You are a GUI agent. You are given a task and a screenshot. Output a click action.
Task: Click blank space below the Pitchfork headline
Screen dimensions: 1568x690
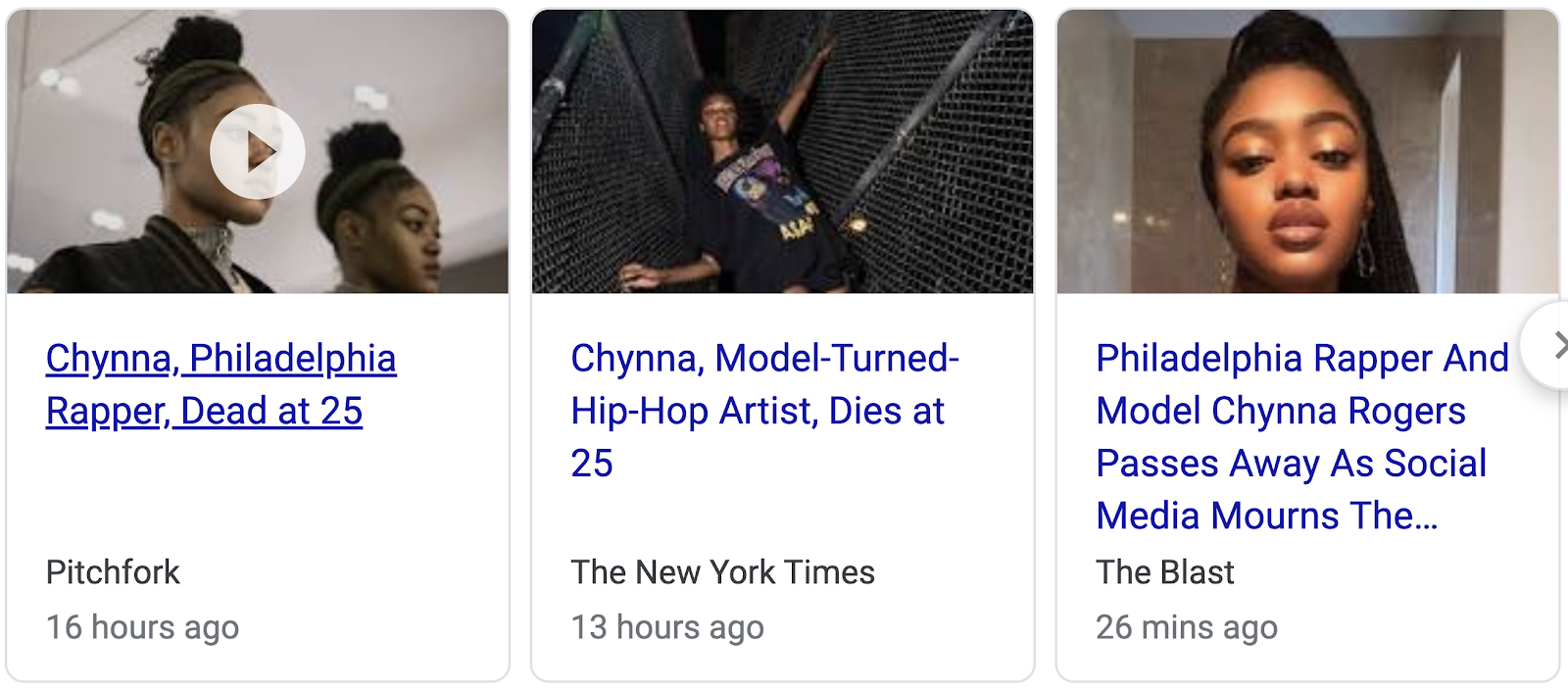(257, 490)
